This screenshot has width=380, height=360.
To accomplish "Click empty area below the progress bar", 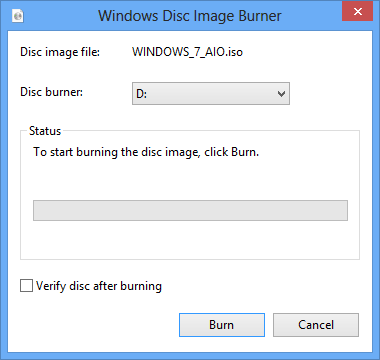I will click(190, 239).
